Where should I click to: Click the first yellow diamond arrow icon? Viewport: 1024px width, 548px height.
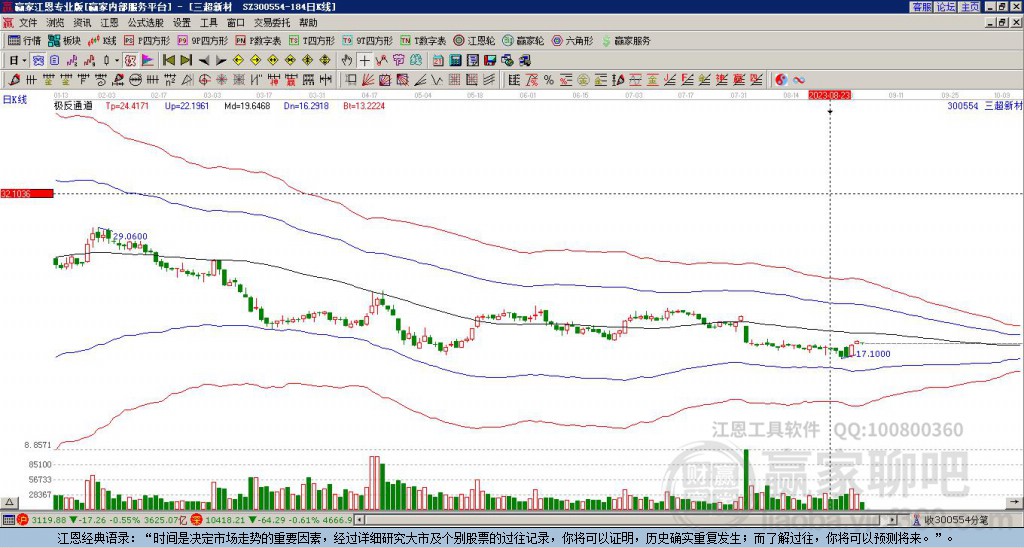238,60
